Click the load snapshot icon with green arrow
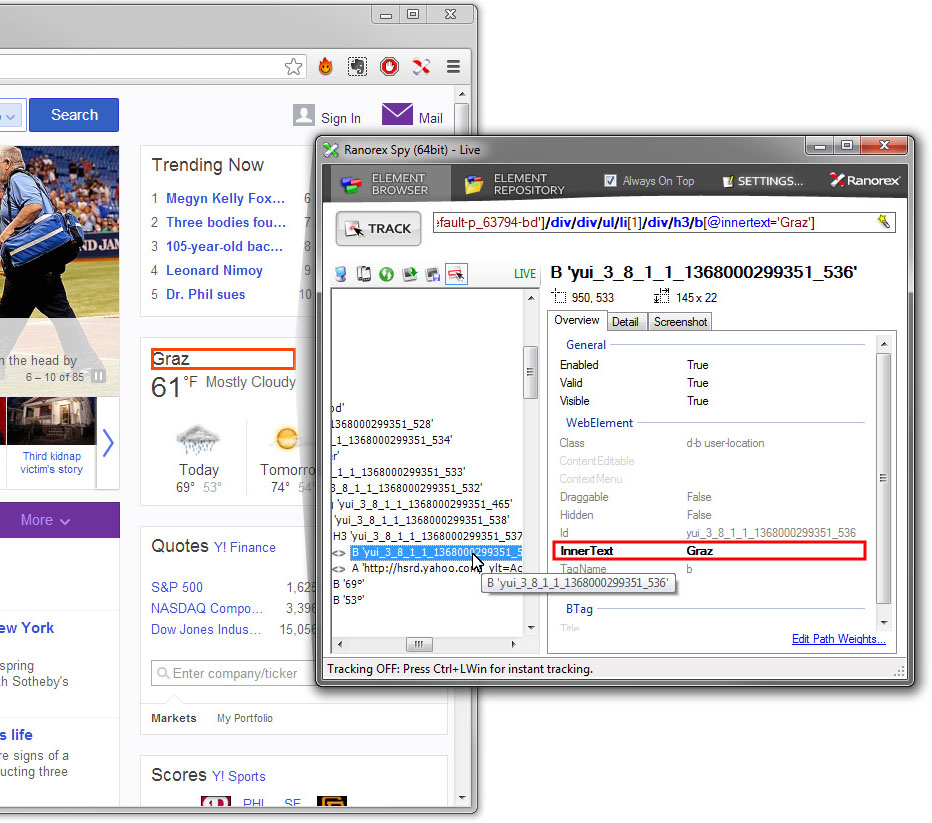The image size is (932, 823). [410, 274]
